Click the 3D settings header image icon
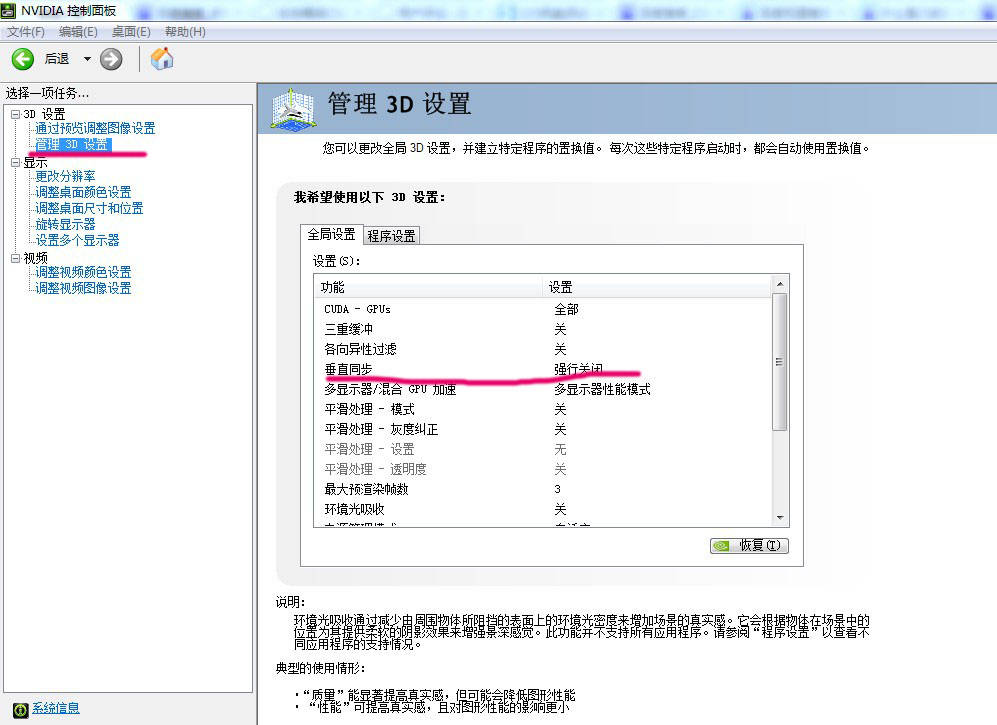Screen dimensions: 997x725 pos(293,109)
